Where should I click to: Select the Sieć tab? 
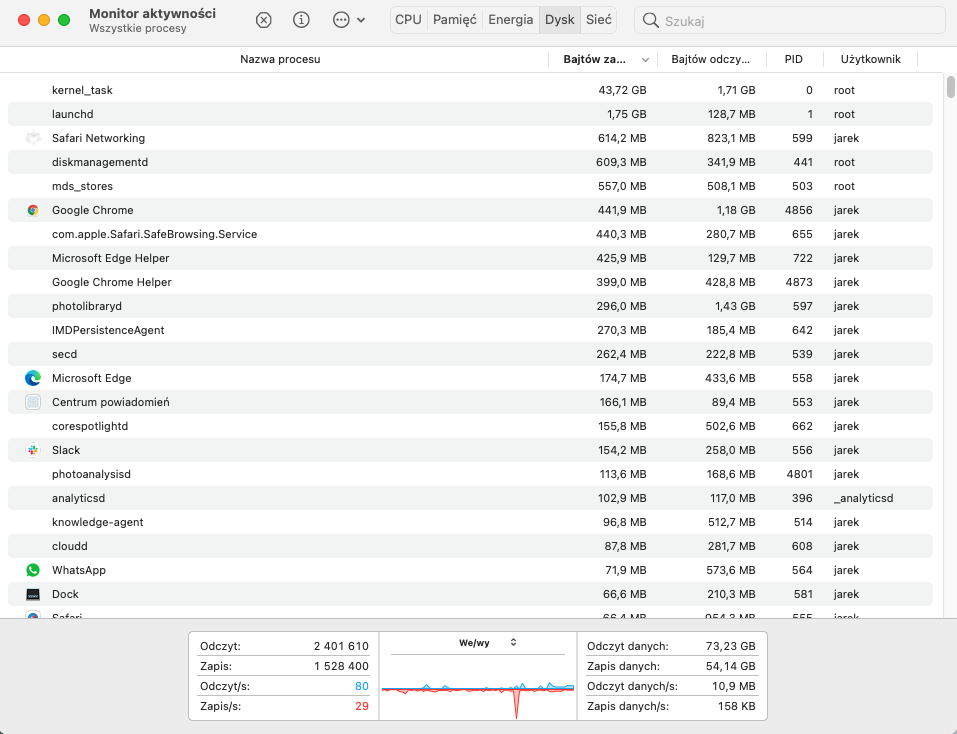pos(598,20)
